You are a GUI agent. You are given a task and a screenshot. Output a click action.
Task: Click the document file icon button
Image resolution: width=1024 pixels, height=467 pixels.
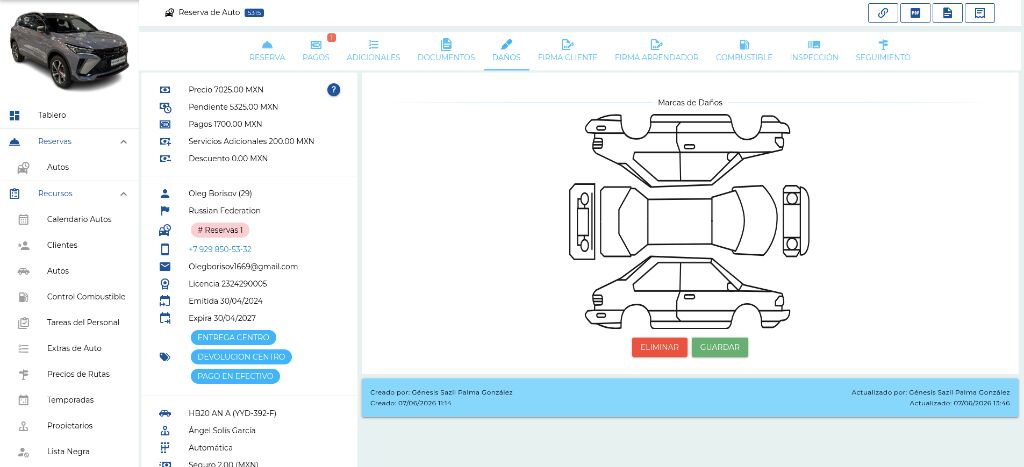click(947, 13)
